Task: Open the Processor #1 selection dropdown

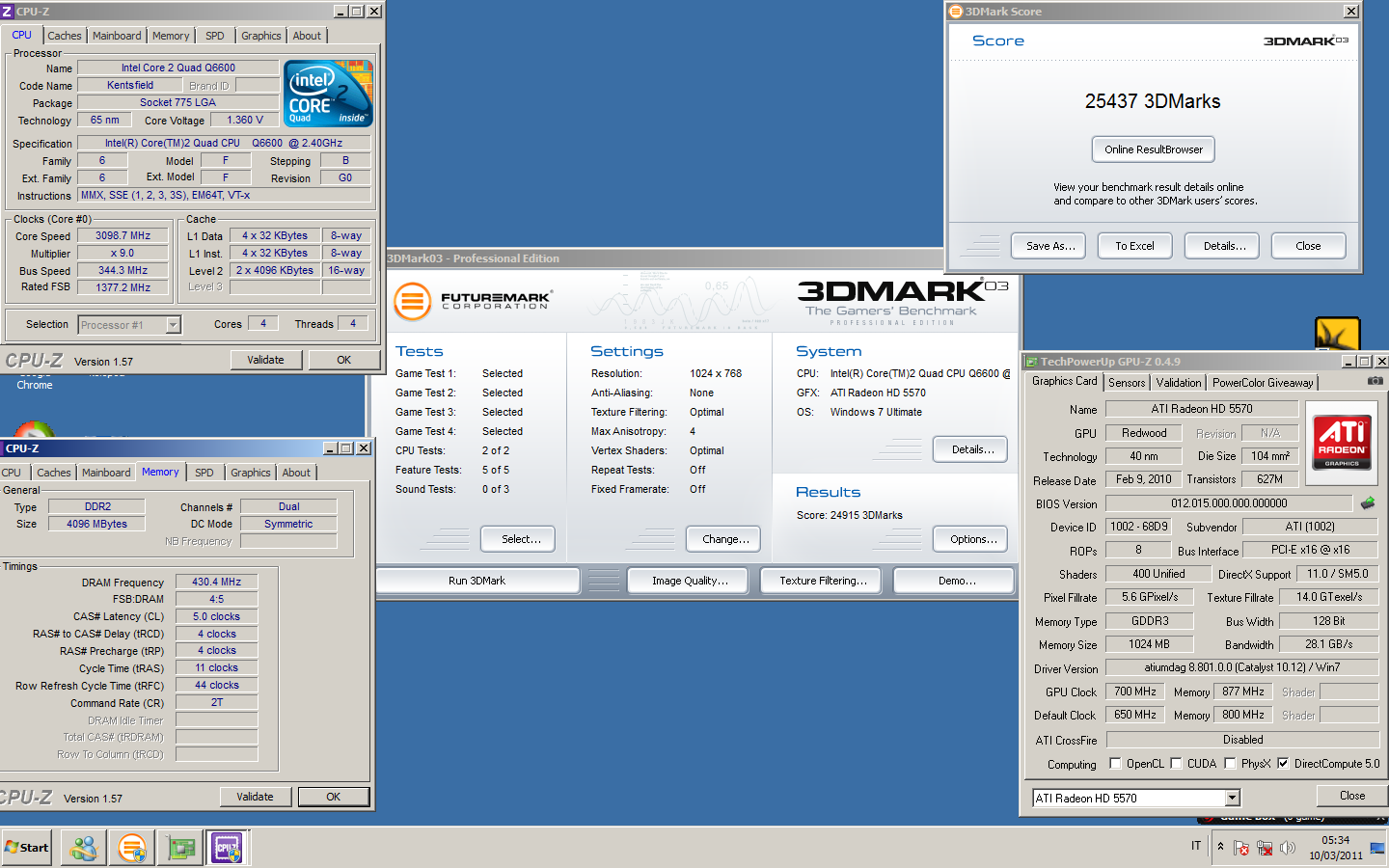Action: click(x=174, y=325)
